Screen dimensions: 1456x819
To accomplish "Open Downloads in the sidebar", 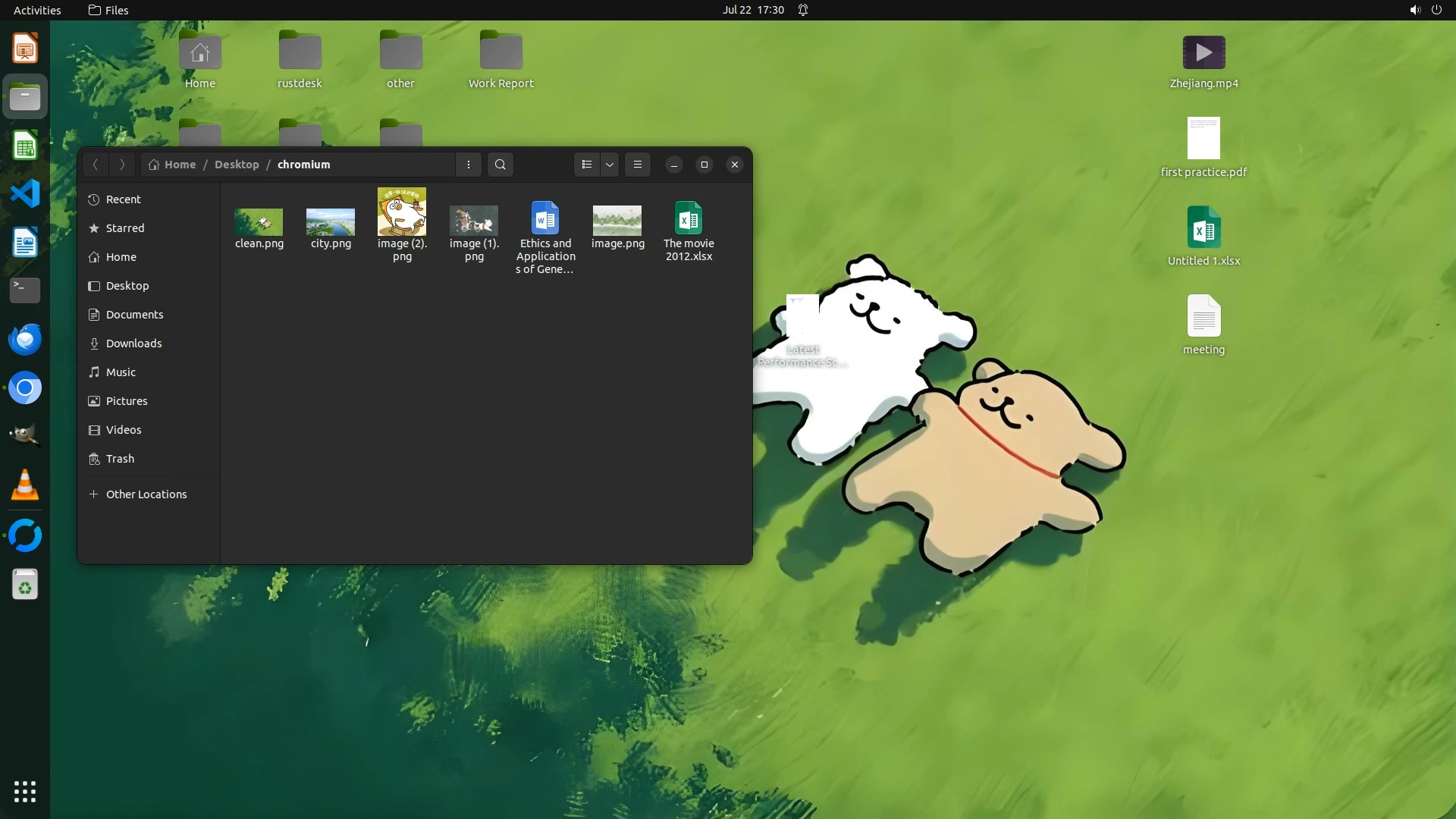I will [133, 344].
